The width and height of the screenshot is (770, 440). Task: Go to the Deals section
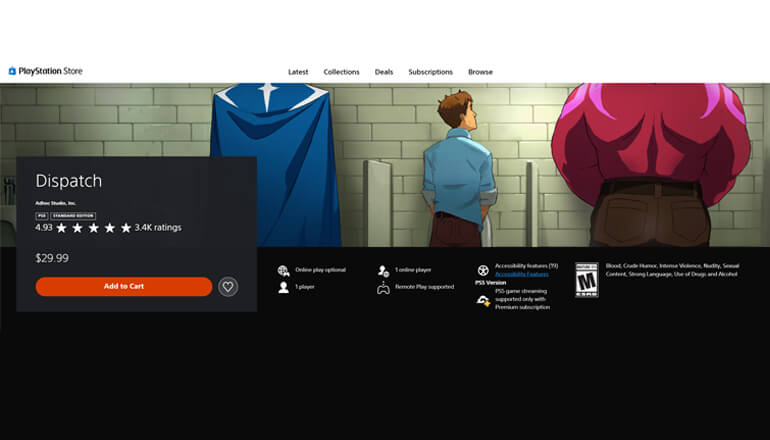(384, 72)
